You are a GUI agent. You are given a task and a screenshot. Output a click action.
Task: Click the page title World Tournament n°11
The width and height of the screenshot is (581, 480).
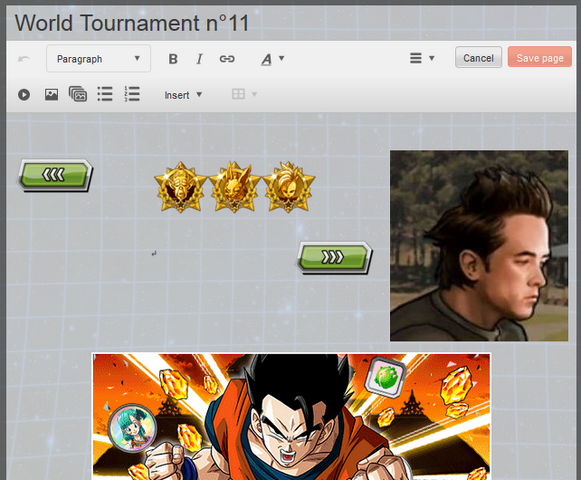click(132, 23)
